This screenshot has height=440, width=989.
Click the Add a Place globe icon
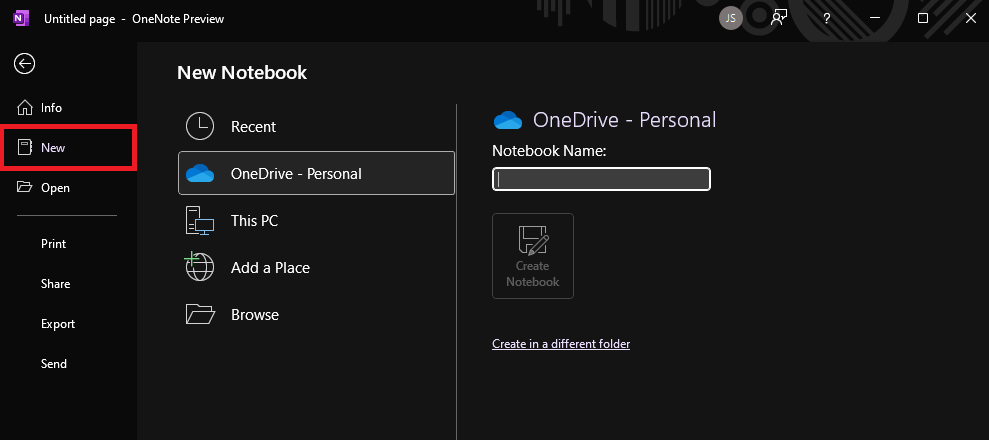pos(200,267)
